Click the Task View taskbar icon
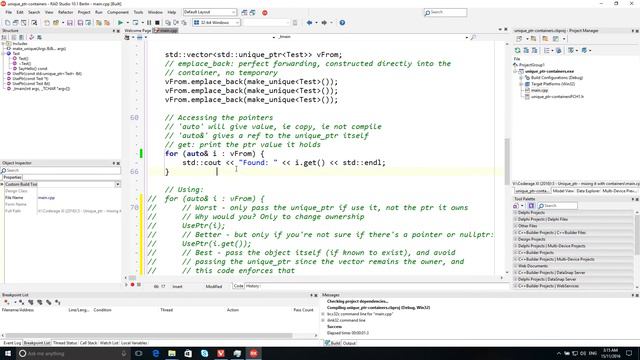640x360 pixels. [x=139, y=353]
